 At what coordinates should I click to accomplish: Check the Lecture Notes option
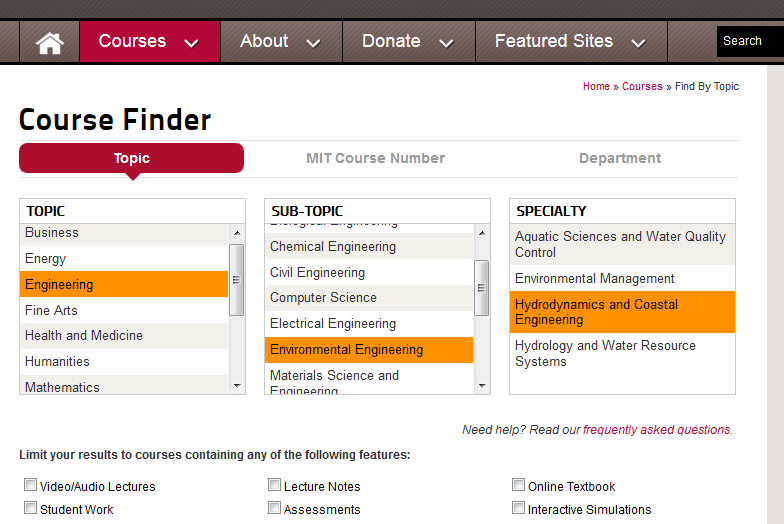(274, 485)
